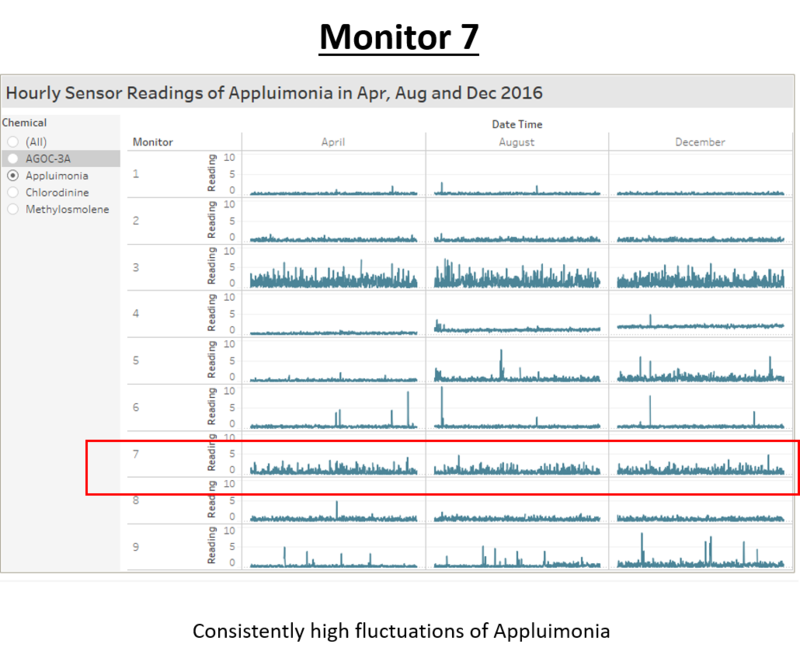Screen dimensions: 800x658
Task: Click the Date Time axis title
Action: tap(517, 124)
